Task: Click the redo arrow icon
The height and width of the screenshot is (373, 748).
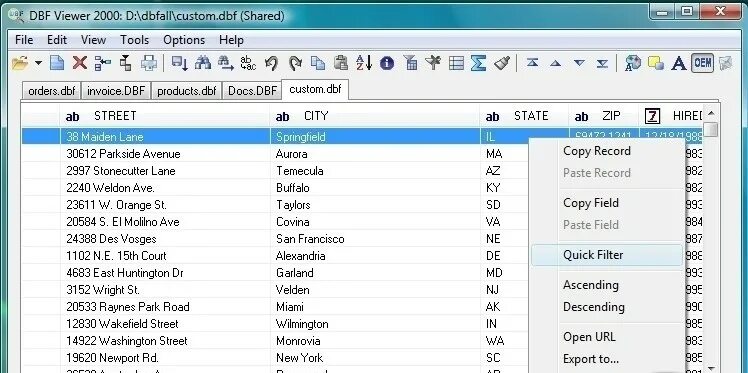Action: point(295,63)
